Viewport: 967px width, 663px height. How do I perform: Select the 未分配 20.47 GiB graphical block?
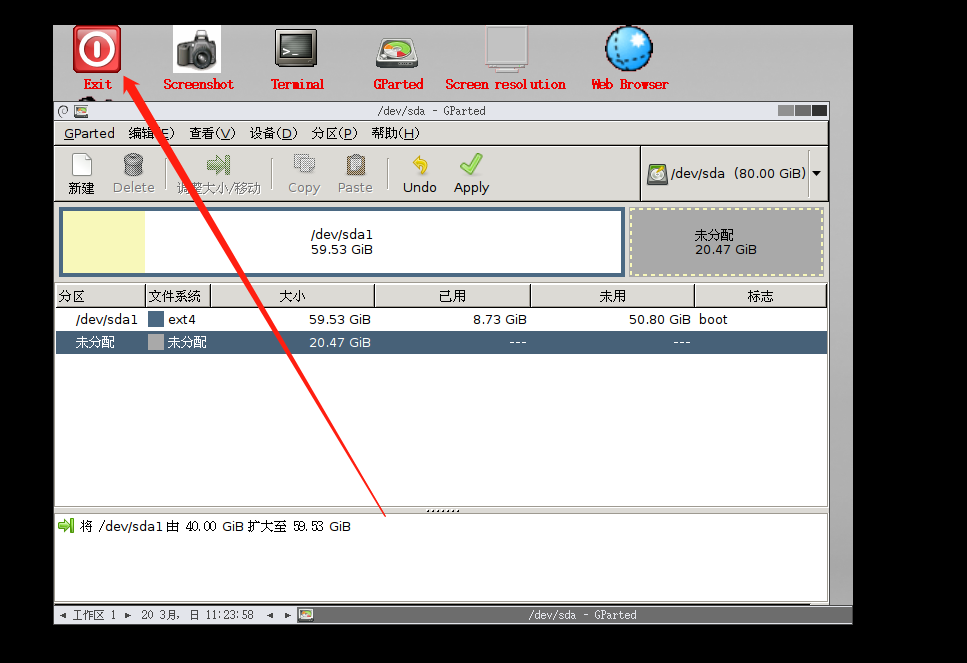coord(726,242)
